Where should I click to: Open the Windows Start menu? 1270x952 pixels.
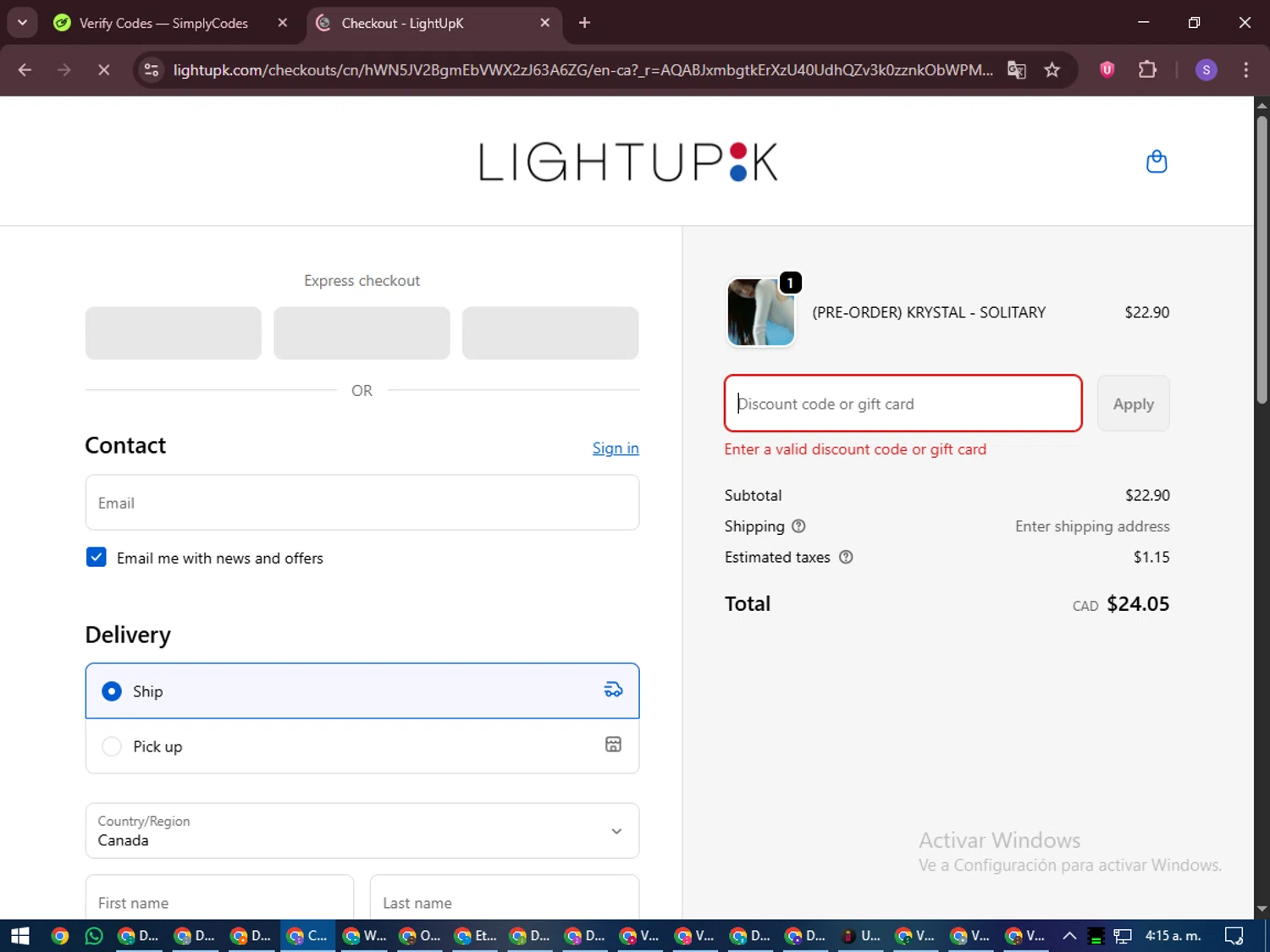tap(20, 936)
